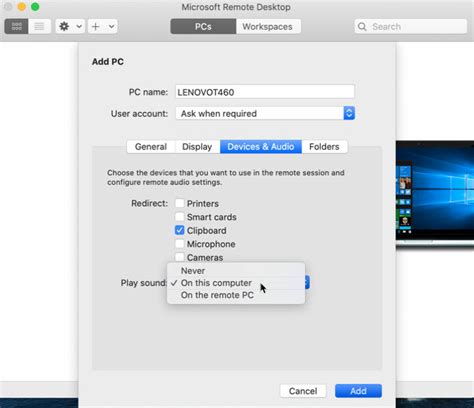This screenshot has width=474, height=408.
Task: Click the PC name input field
Action: [265, 92]
